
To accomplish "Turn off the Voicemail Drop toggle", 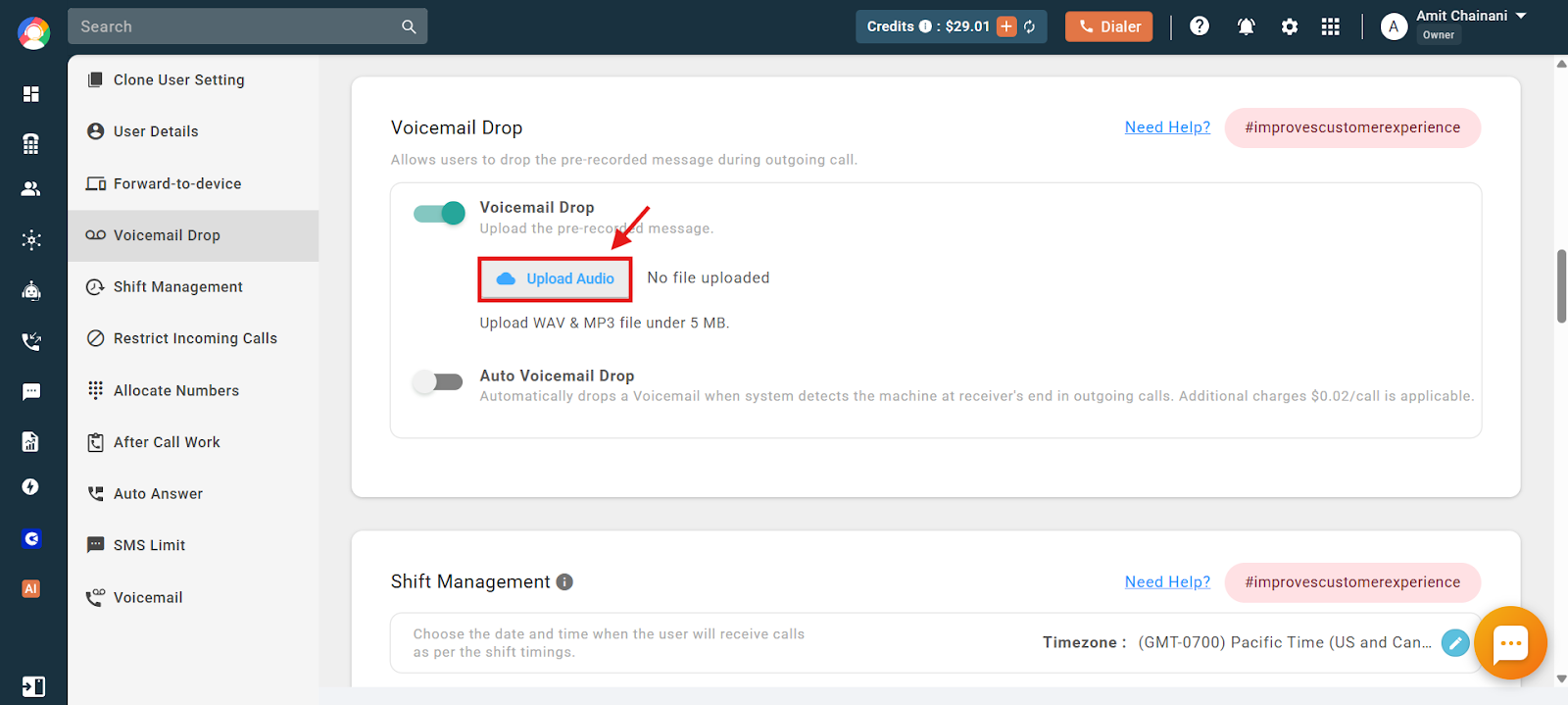I will tap(439, 213).
